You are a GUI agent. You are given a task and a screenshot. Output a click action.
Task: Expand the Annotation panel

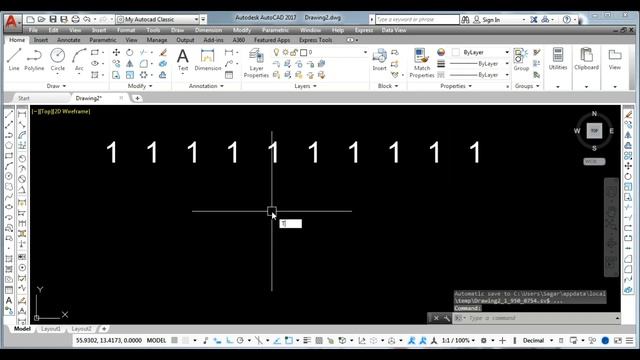point(206,86)
